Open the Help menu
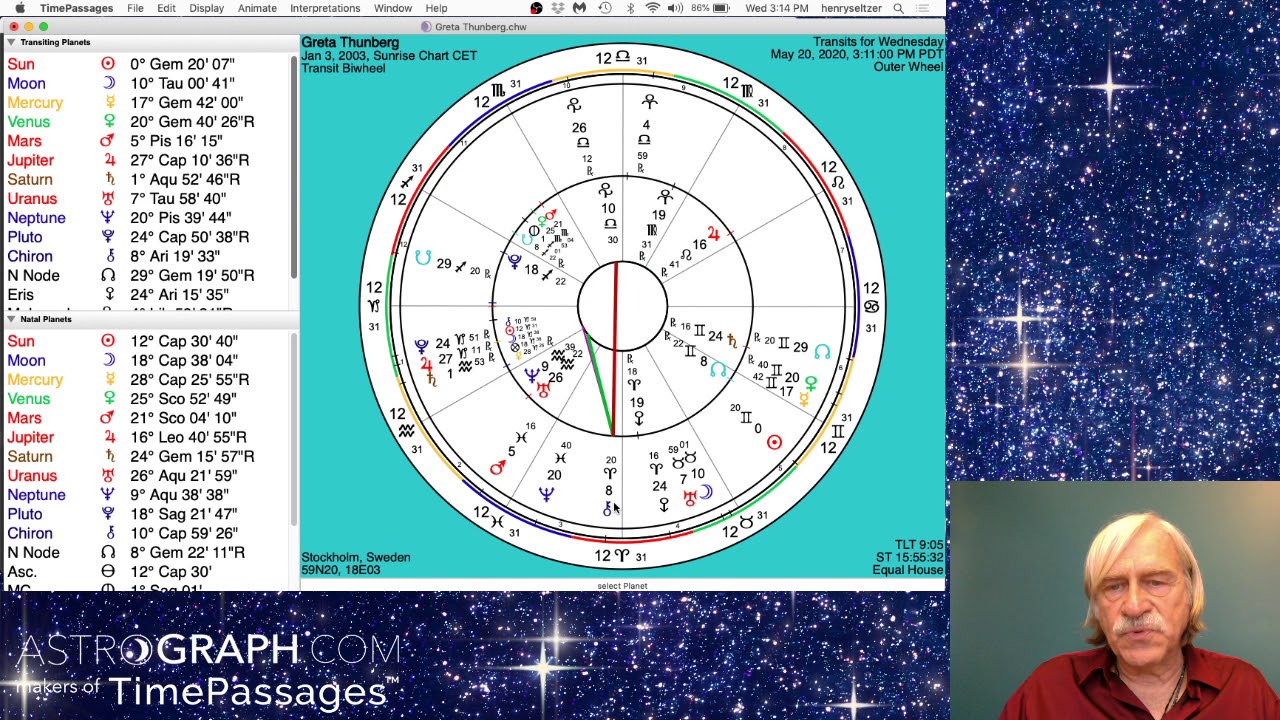The image size is (1280, 720). coord(436,8)
